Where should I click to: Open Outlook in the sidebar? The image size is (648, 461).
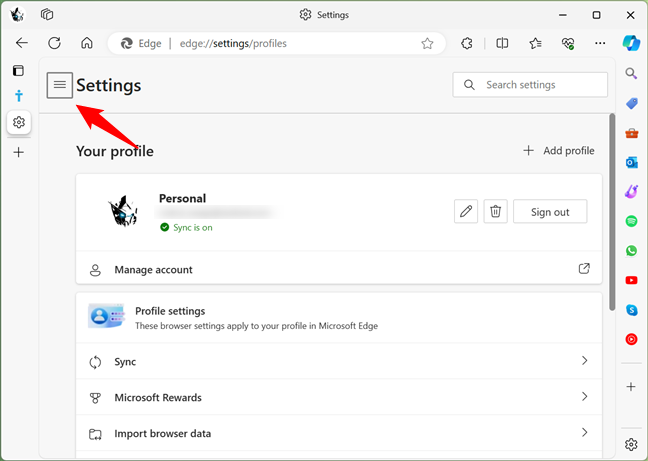pyautogui.click(x=631, y=162)
